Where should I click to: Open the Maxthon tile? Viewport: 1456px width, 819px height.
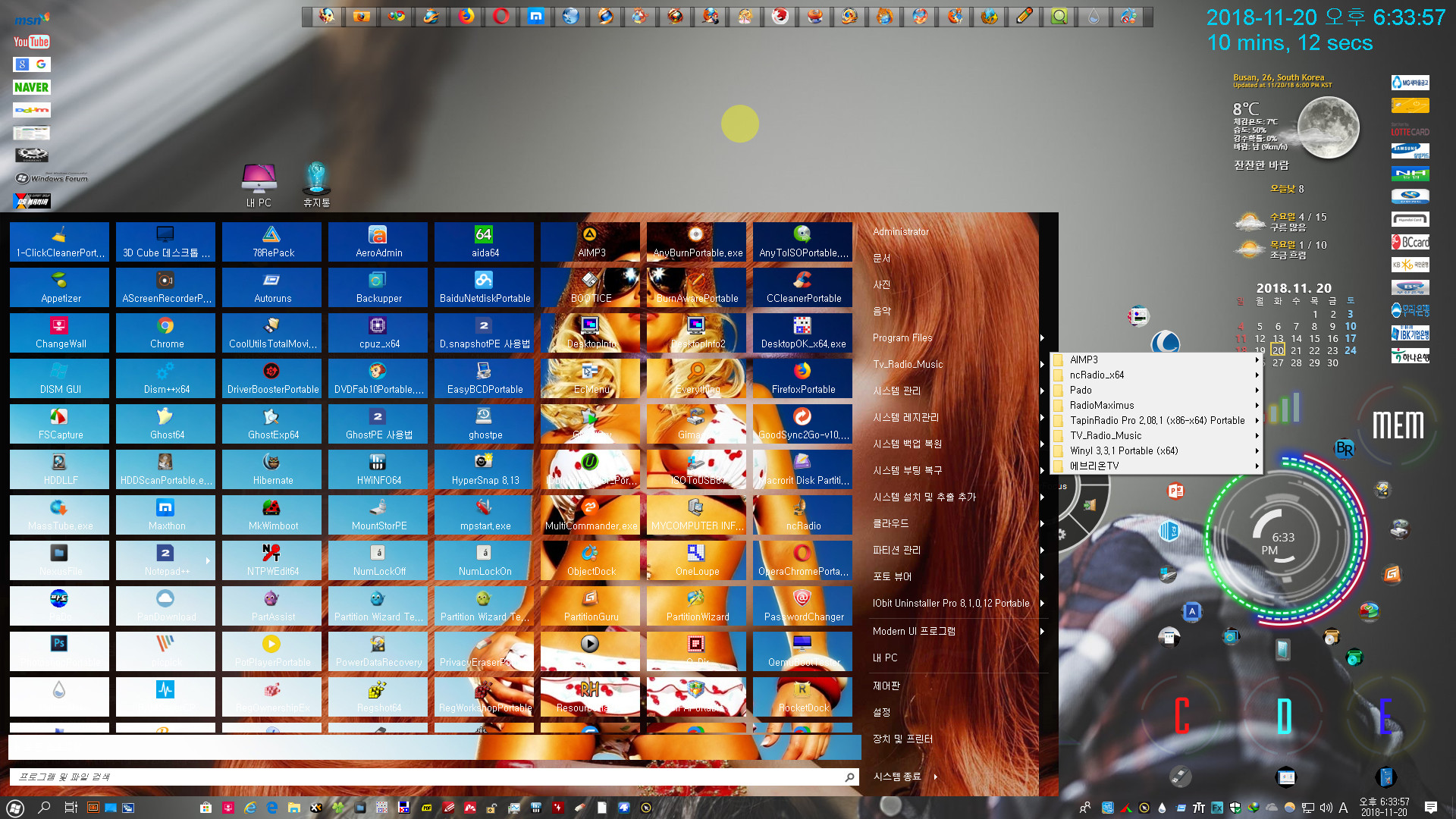click(x=166, y=515)
